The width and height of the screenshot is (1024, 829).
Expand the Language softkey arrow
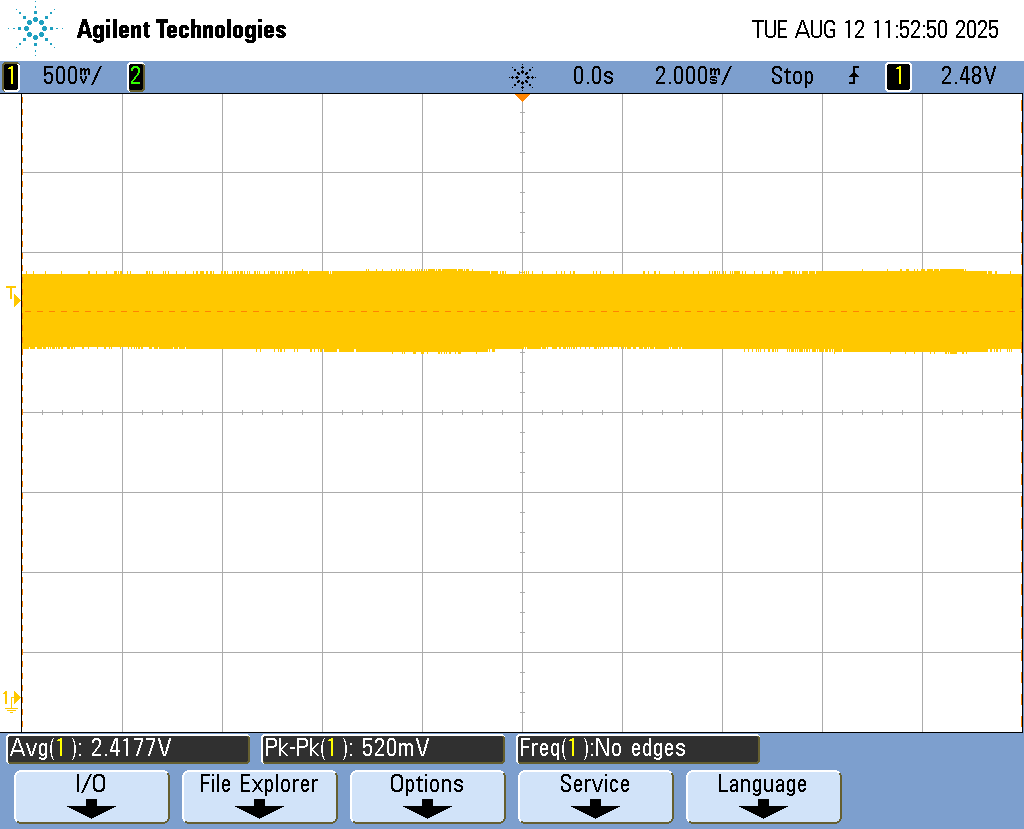click(763, 810)
